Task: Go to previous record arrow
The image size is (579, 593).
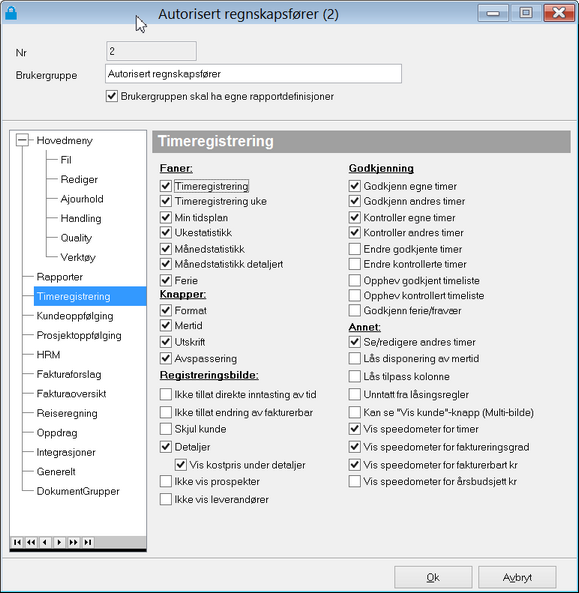Action: click(45, 542)
